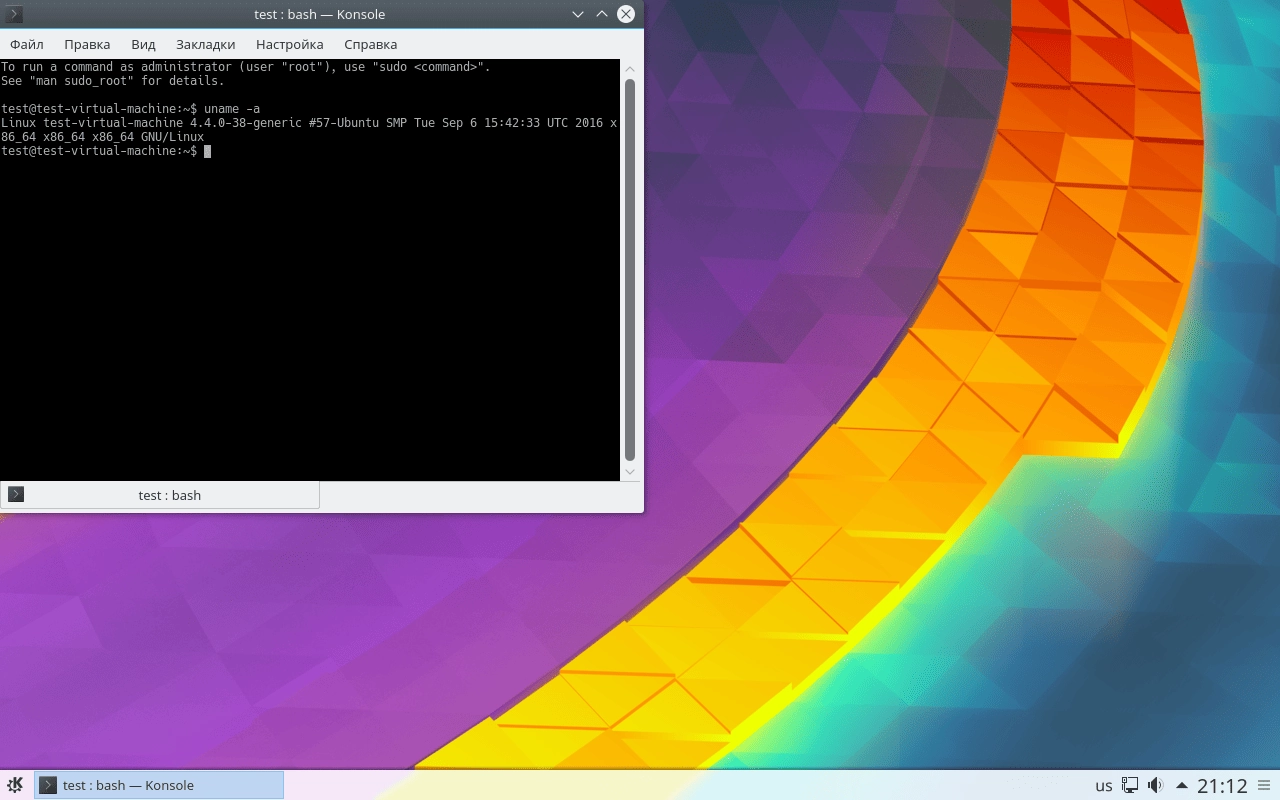Click the Konsole taskbar entry
The image size is (1280, 800).
point(159,785)
